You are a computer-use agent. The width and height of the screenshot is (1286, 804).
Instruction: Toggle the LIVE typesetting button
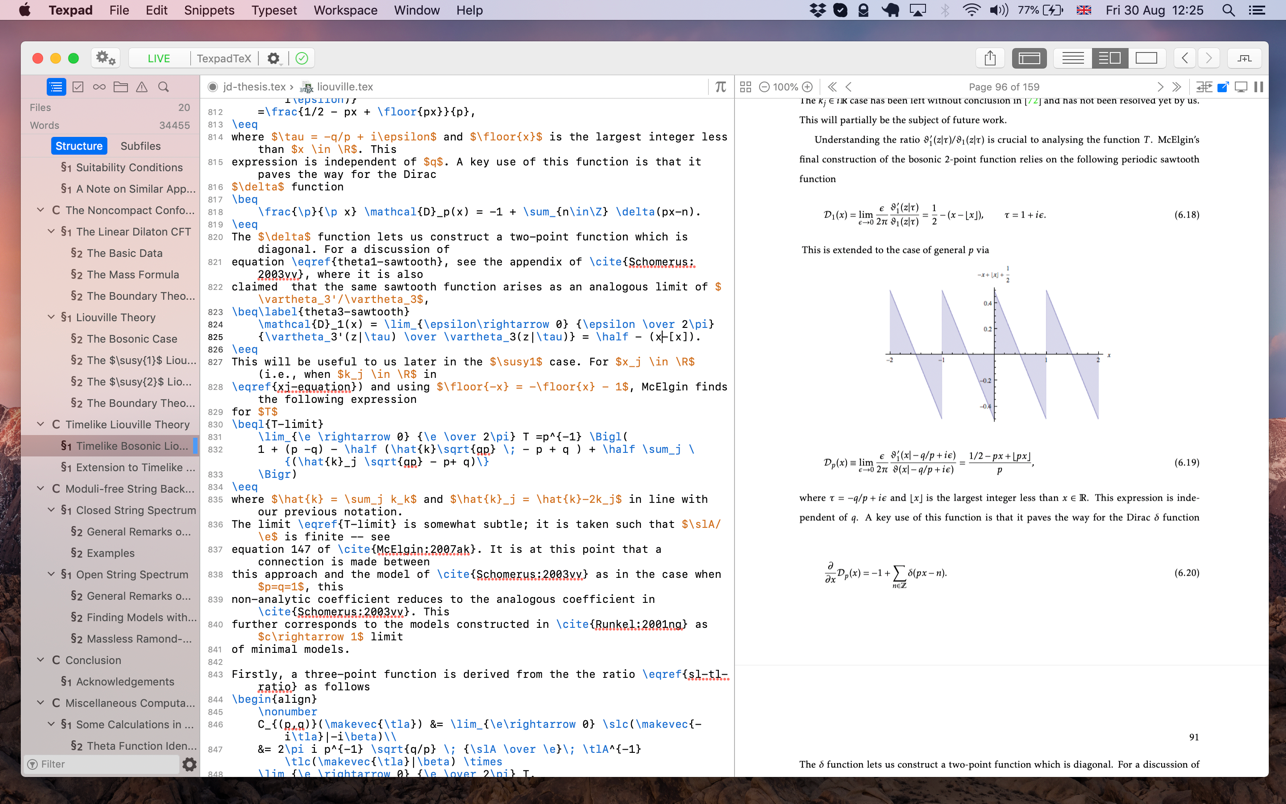pos(158,58)
